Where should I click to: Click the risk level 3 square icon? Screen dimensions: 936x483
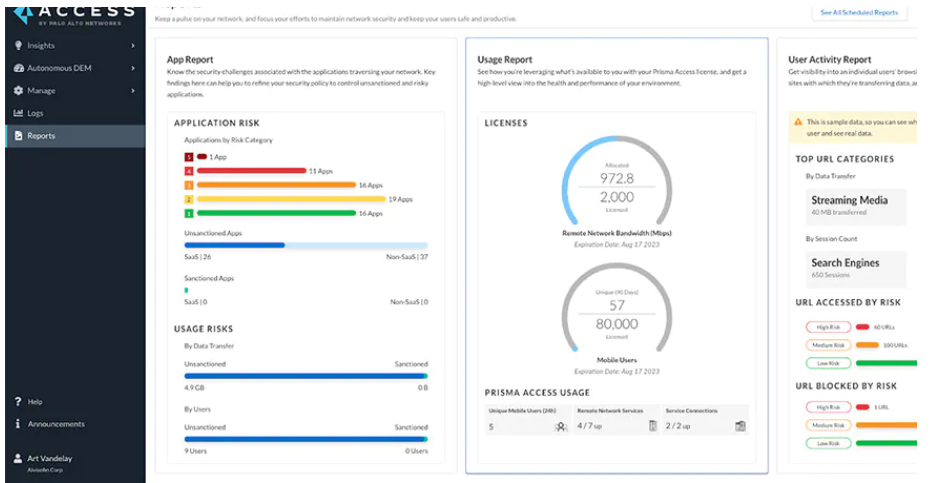point(189,186)
